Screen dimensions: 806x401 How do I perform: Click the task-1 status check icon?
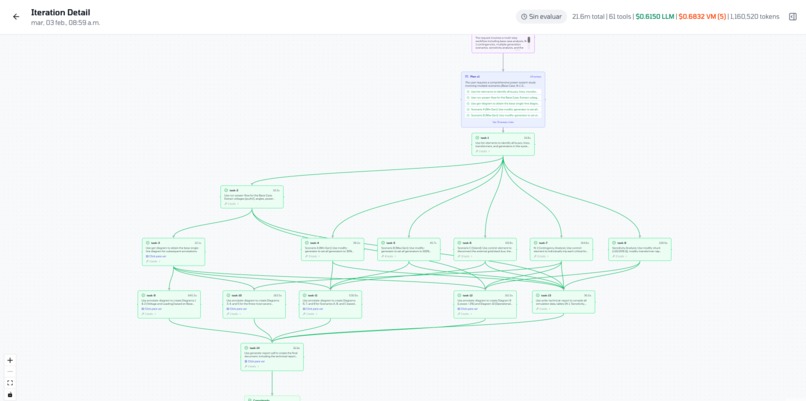click(477, 138)
